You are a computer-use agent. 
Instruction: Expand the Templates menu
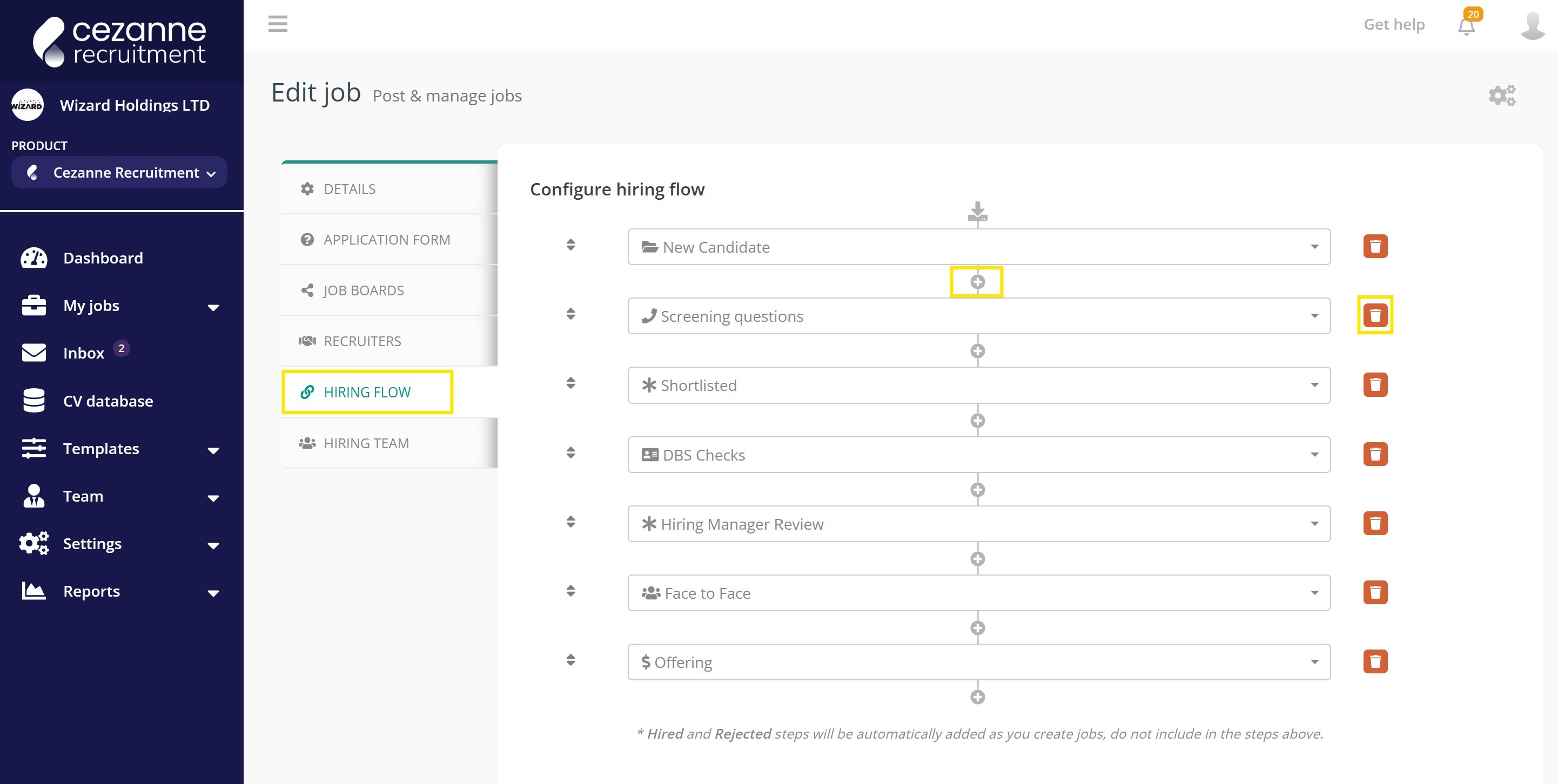[x=122, y=448]
